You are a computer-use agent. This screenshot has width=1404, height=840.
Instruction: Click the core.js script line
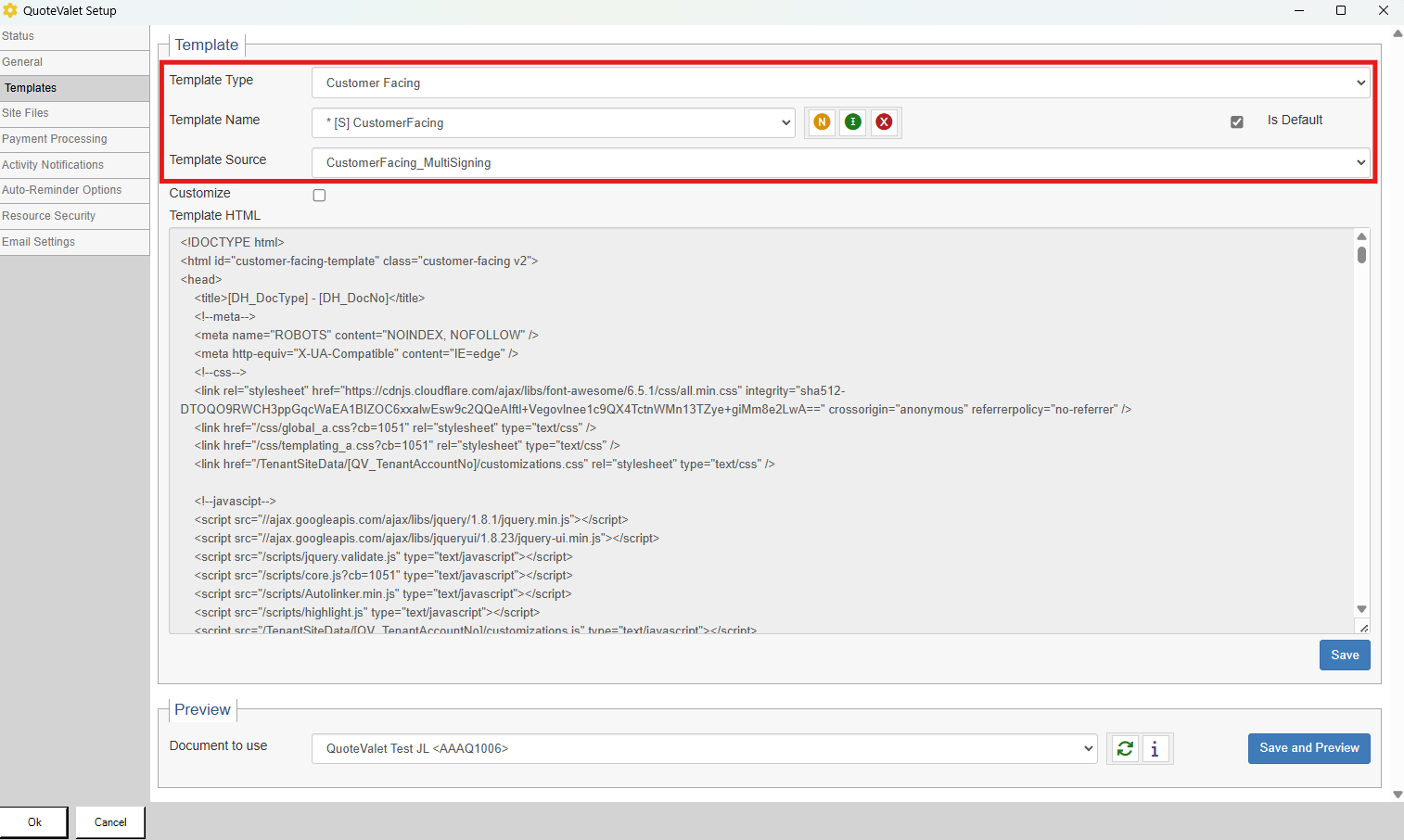coord(384,576)
